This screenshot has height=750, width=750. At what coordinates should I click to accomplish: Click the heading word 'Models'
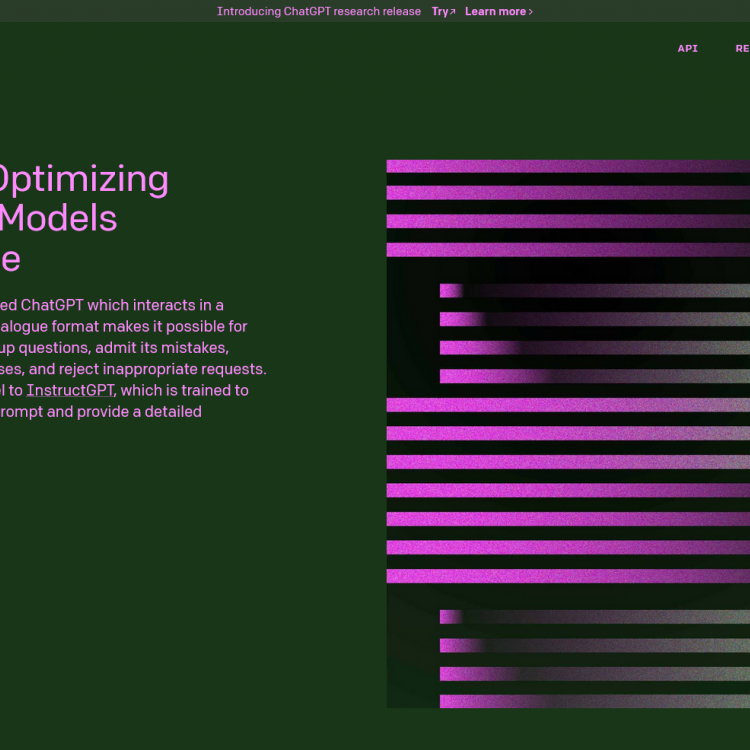[x=58, y=218]
